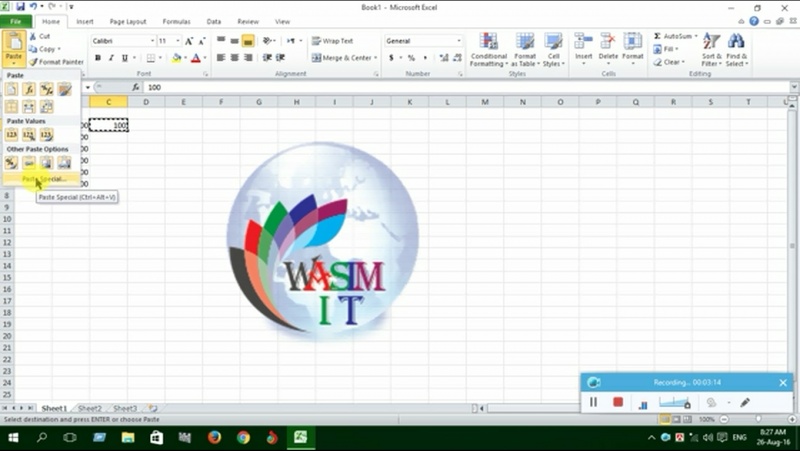Increase font size with Grow Font

(x=189, y=41)
